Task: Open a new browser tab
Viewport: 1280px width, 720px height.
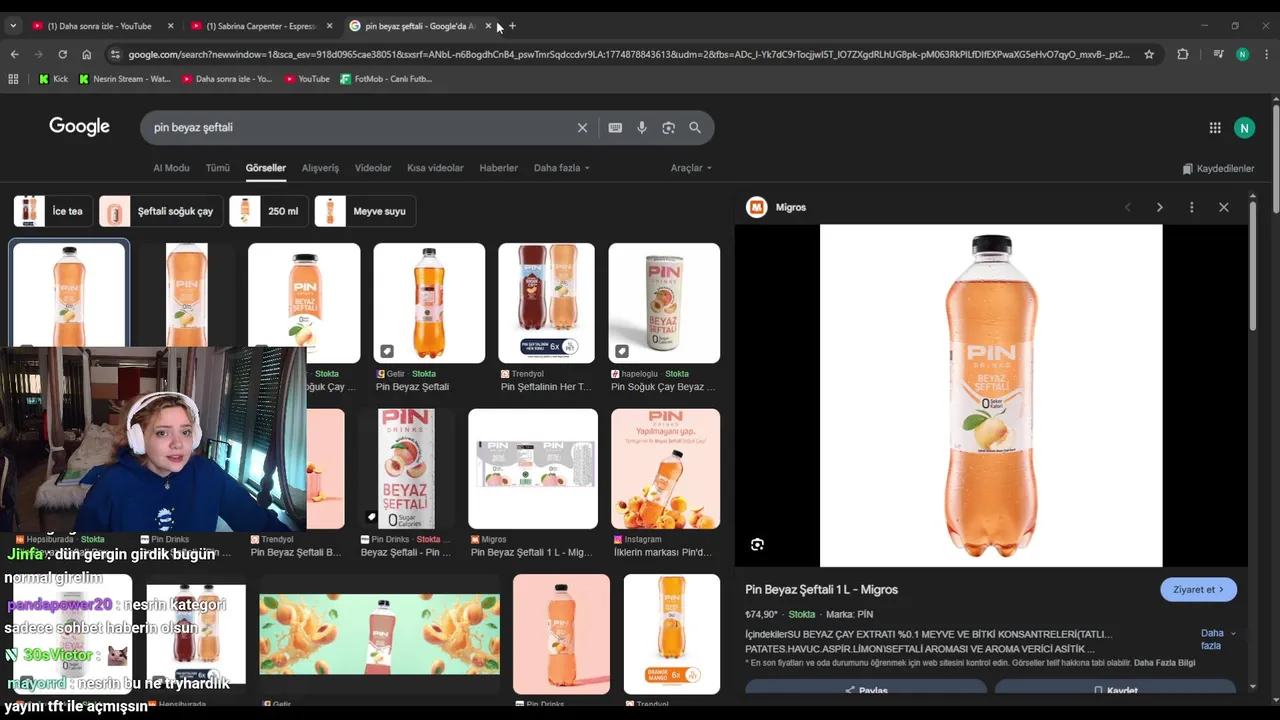Action: tap(512, 26)
